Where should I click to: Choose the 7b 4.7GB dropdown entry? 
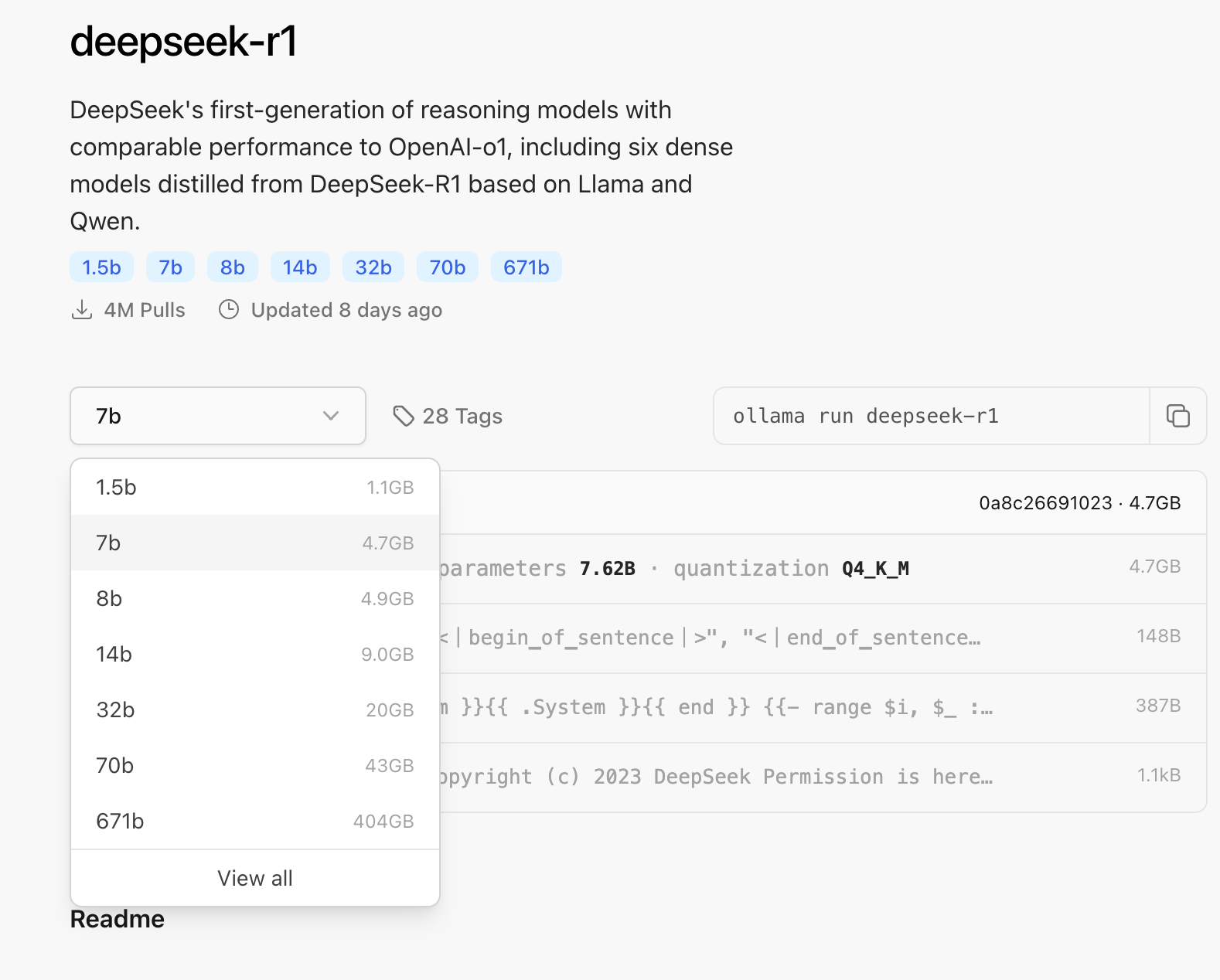click(x=255, y=543)
